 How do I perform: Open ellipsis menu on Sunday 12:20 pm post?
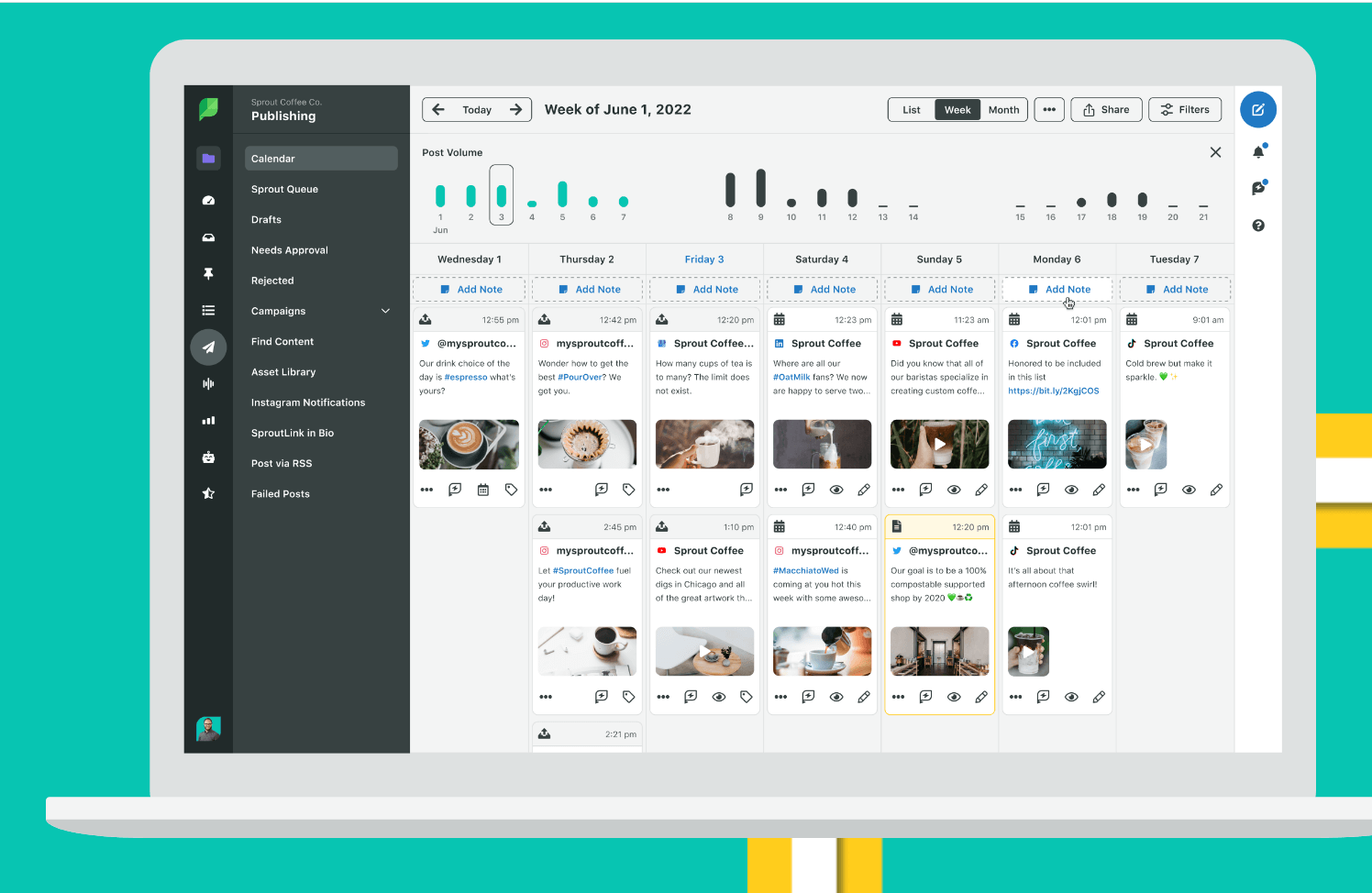pyautogui.click(x=898, y=697)
